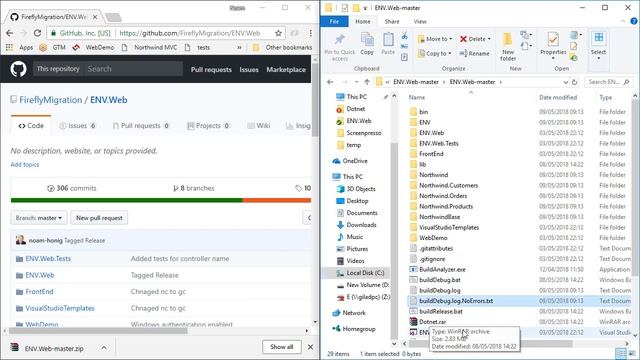Open the Projects tab
This screenshot has width=640, height=360.
coord(208,126)
